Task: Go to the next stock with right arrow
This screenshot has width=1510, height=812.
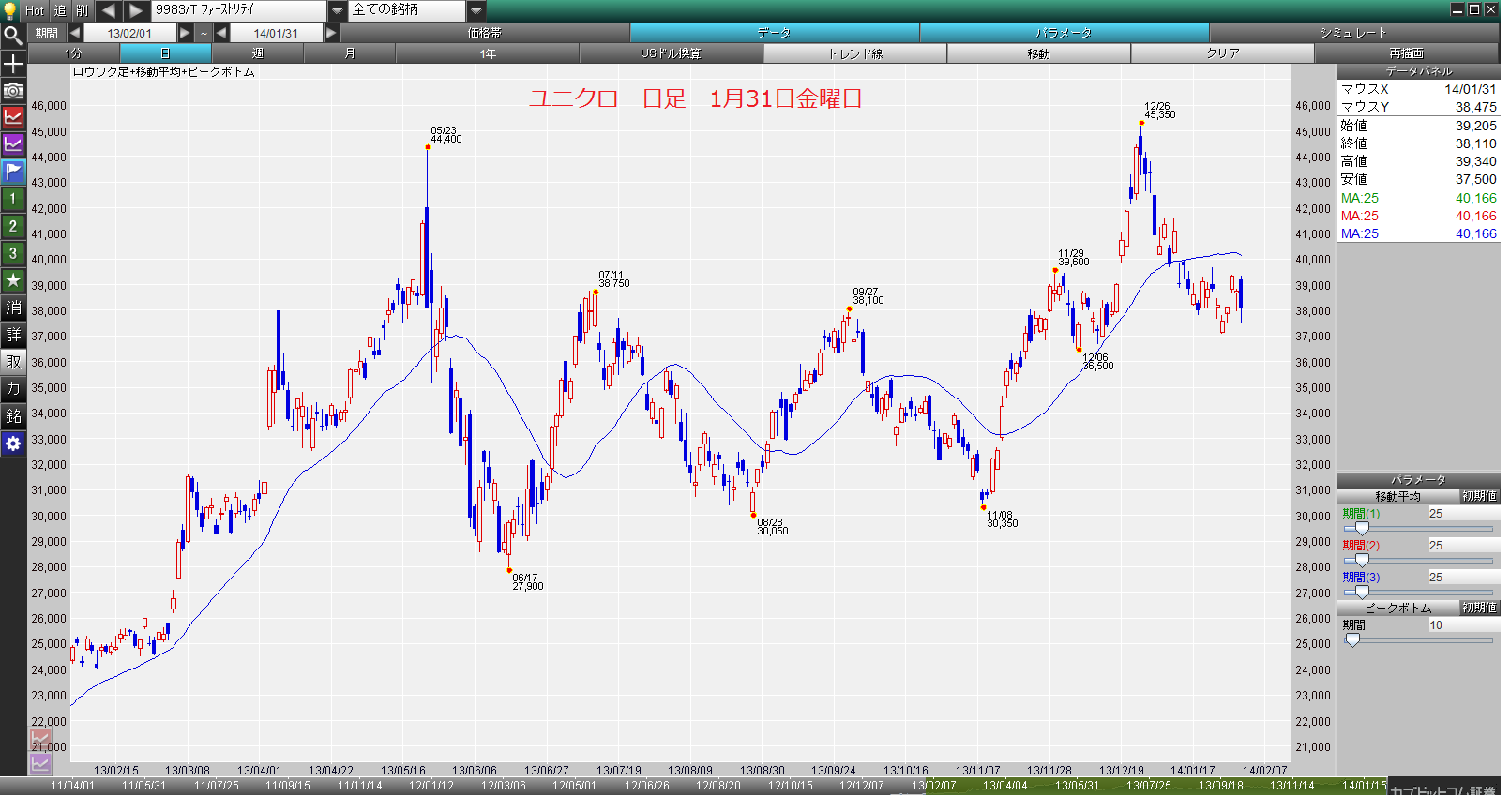Action: point(136,10)
